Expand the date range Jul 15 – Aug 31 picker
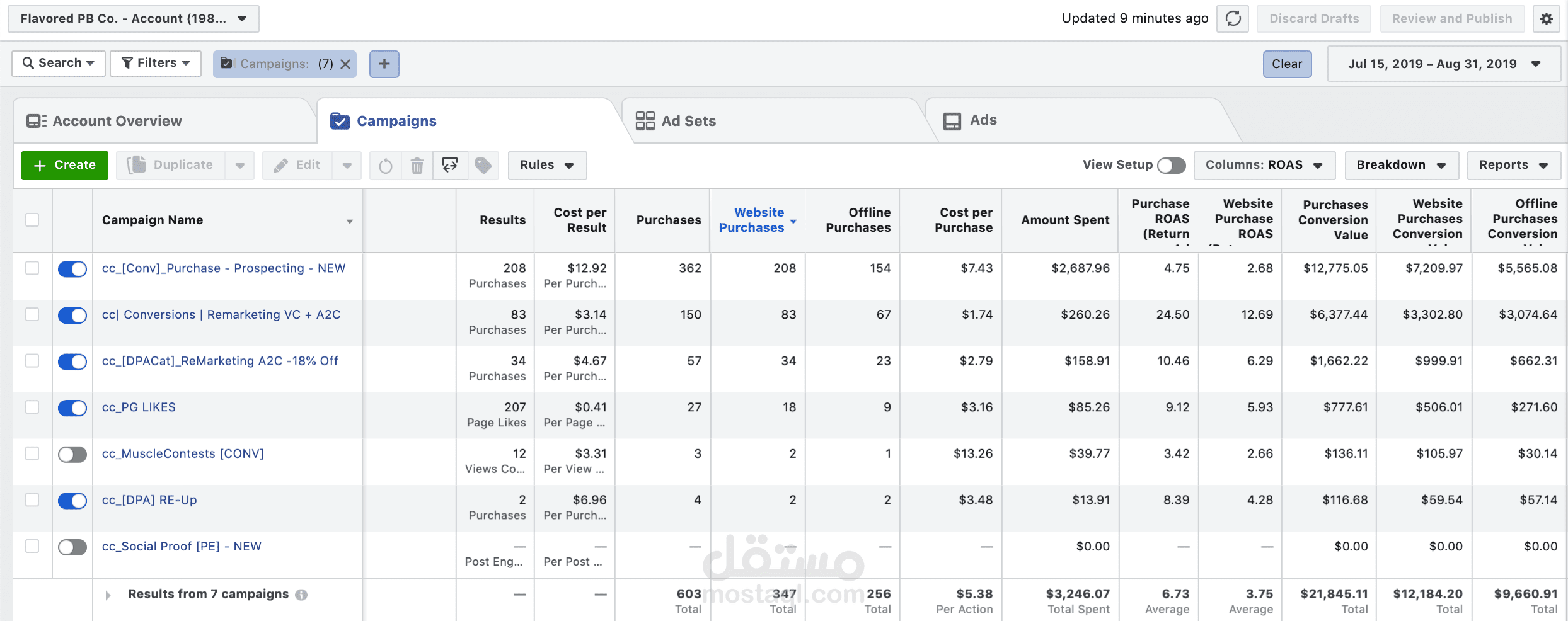This screenshot has height=621, width=1568. (1444, 64)
